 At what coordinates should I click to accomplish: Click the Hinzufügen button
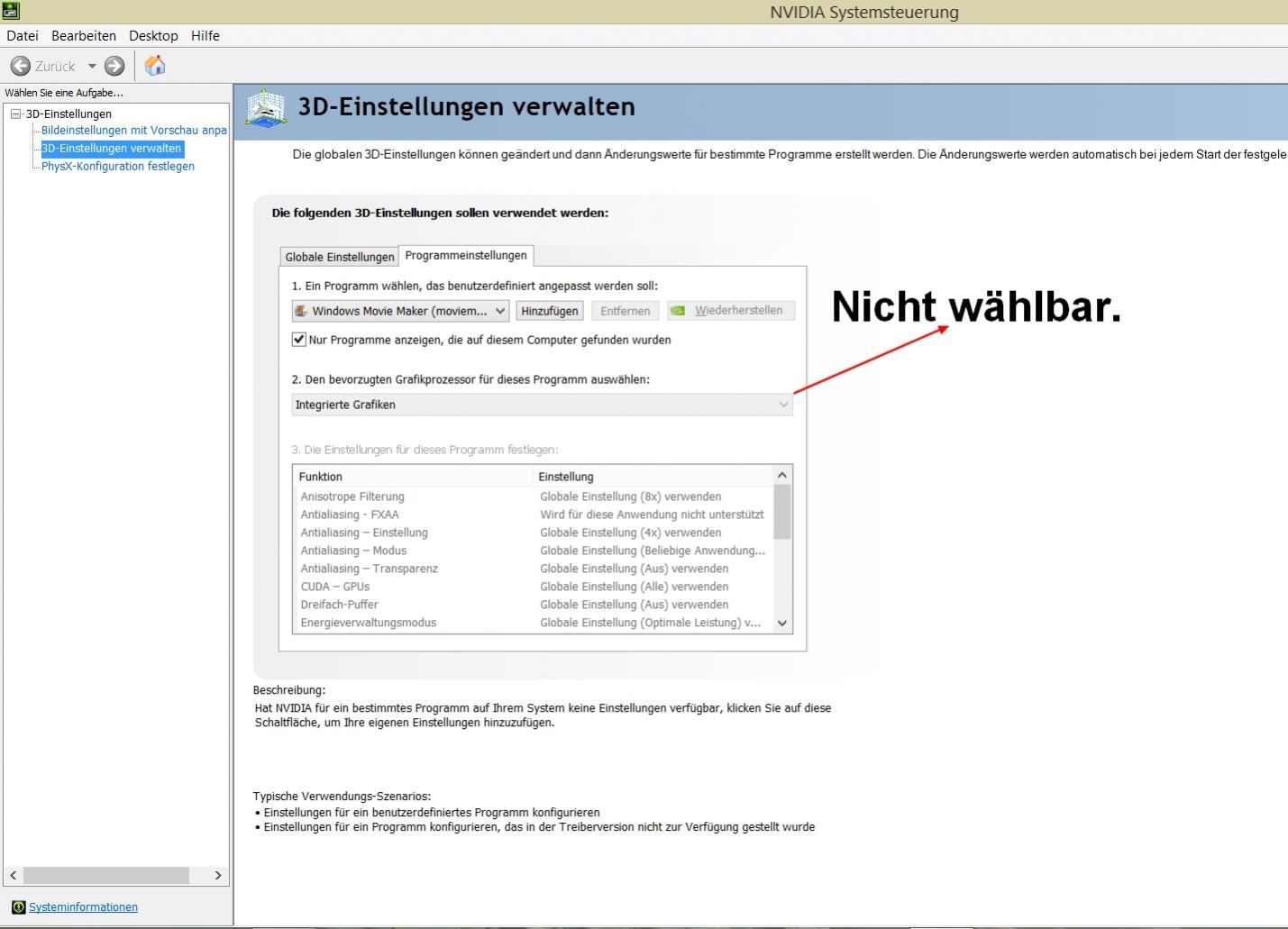tap(550, 311)
